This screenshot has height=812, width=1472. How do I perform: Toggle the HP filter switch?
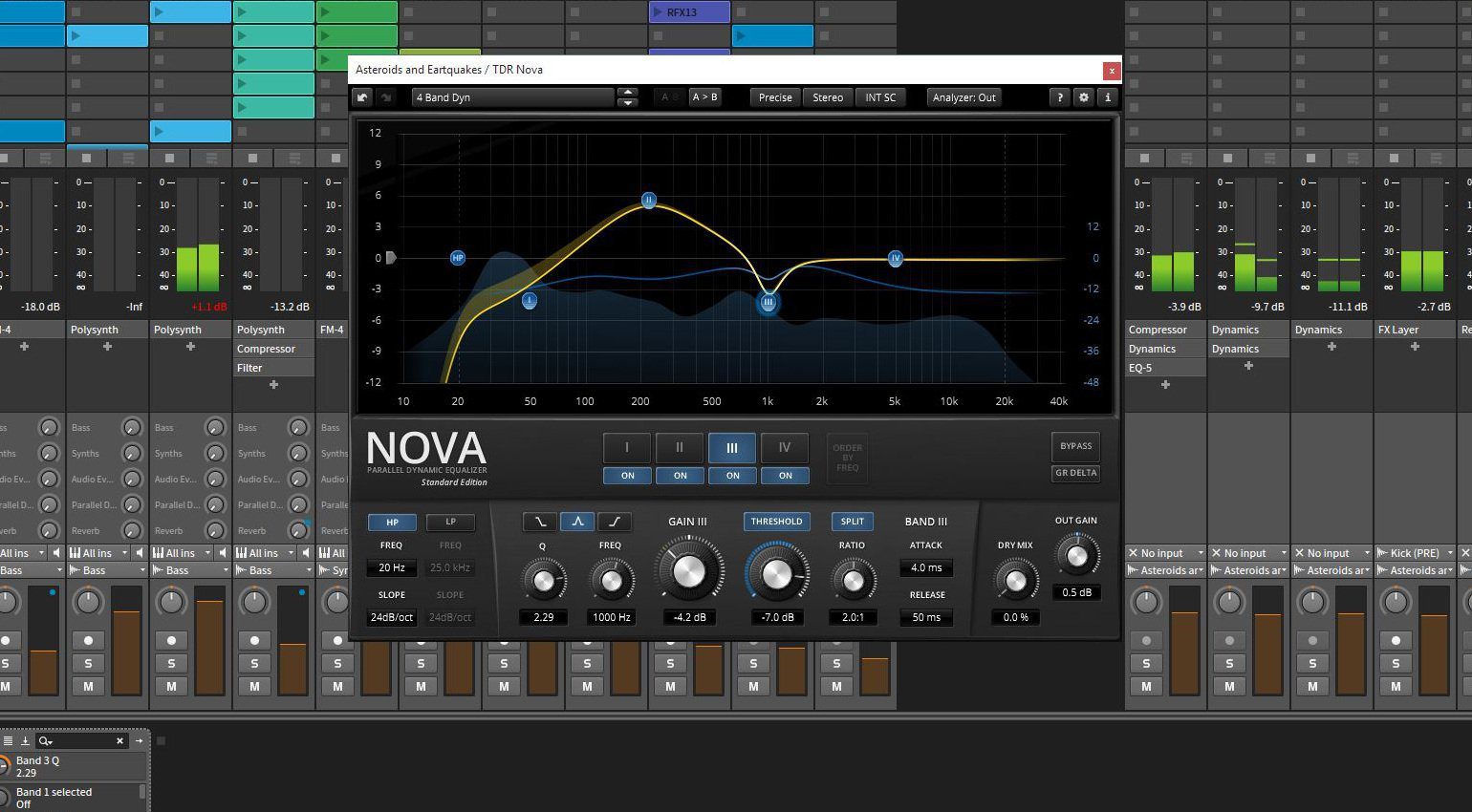[392, 523]
